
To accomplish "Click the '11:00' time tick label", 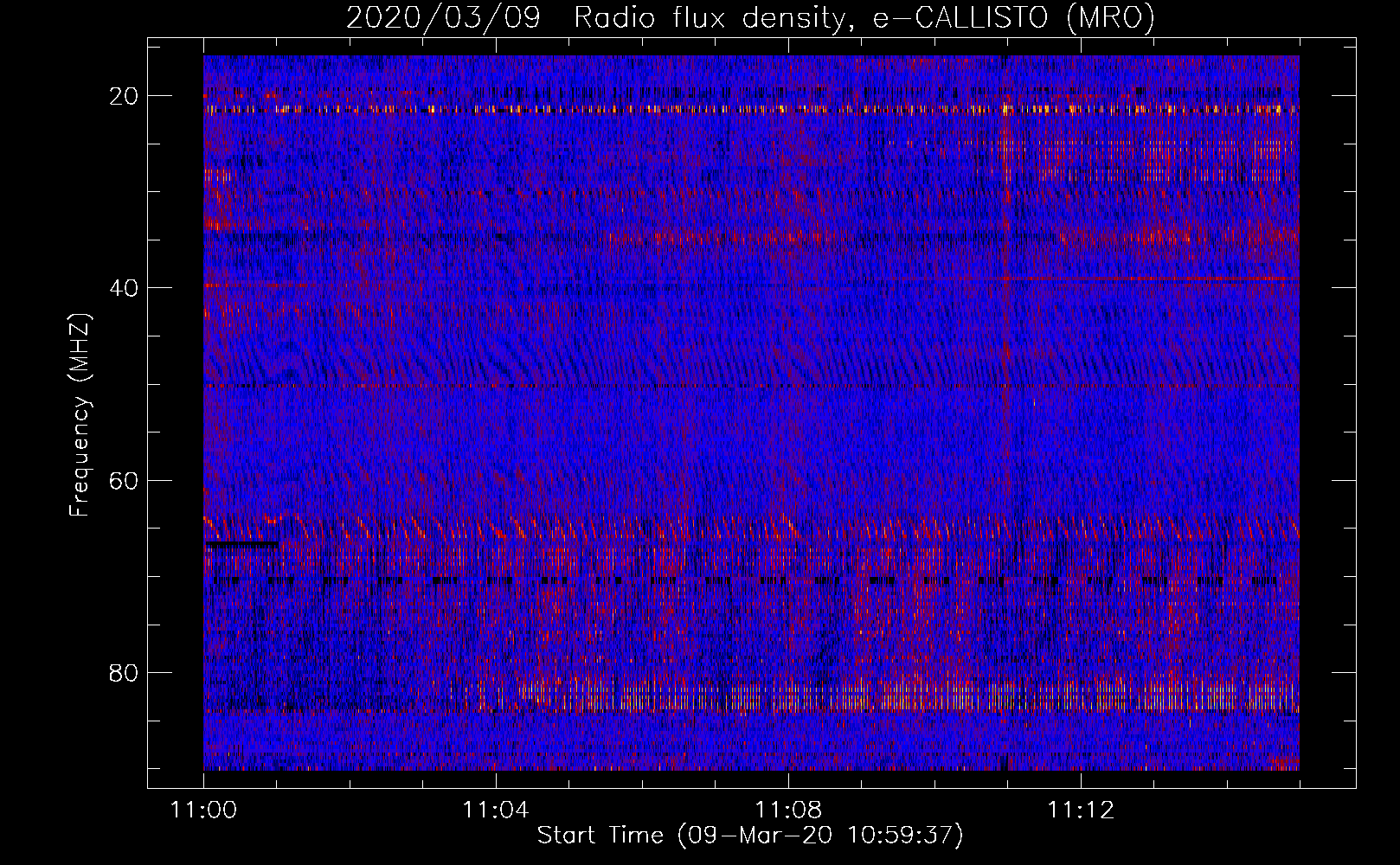I will pos(203,811).
